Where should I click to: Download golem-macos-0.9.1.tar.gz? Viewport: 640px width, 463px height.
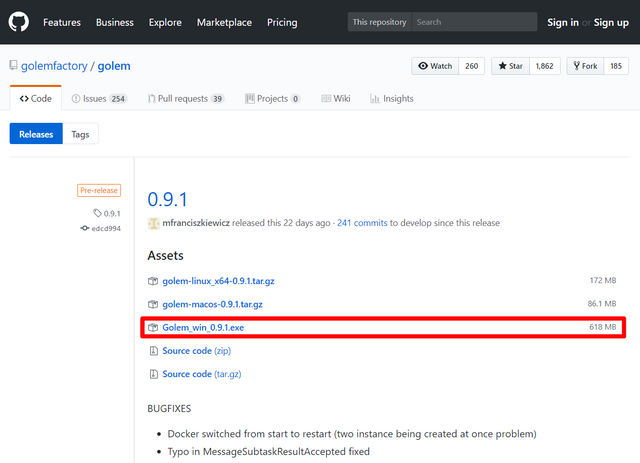212,304
